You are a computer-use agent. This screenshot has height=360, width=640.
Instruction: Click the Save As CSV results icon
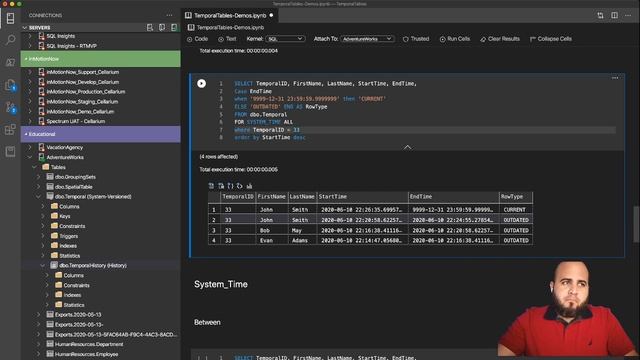(x=211, y=186)
